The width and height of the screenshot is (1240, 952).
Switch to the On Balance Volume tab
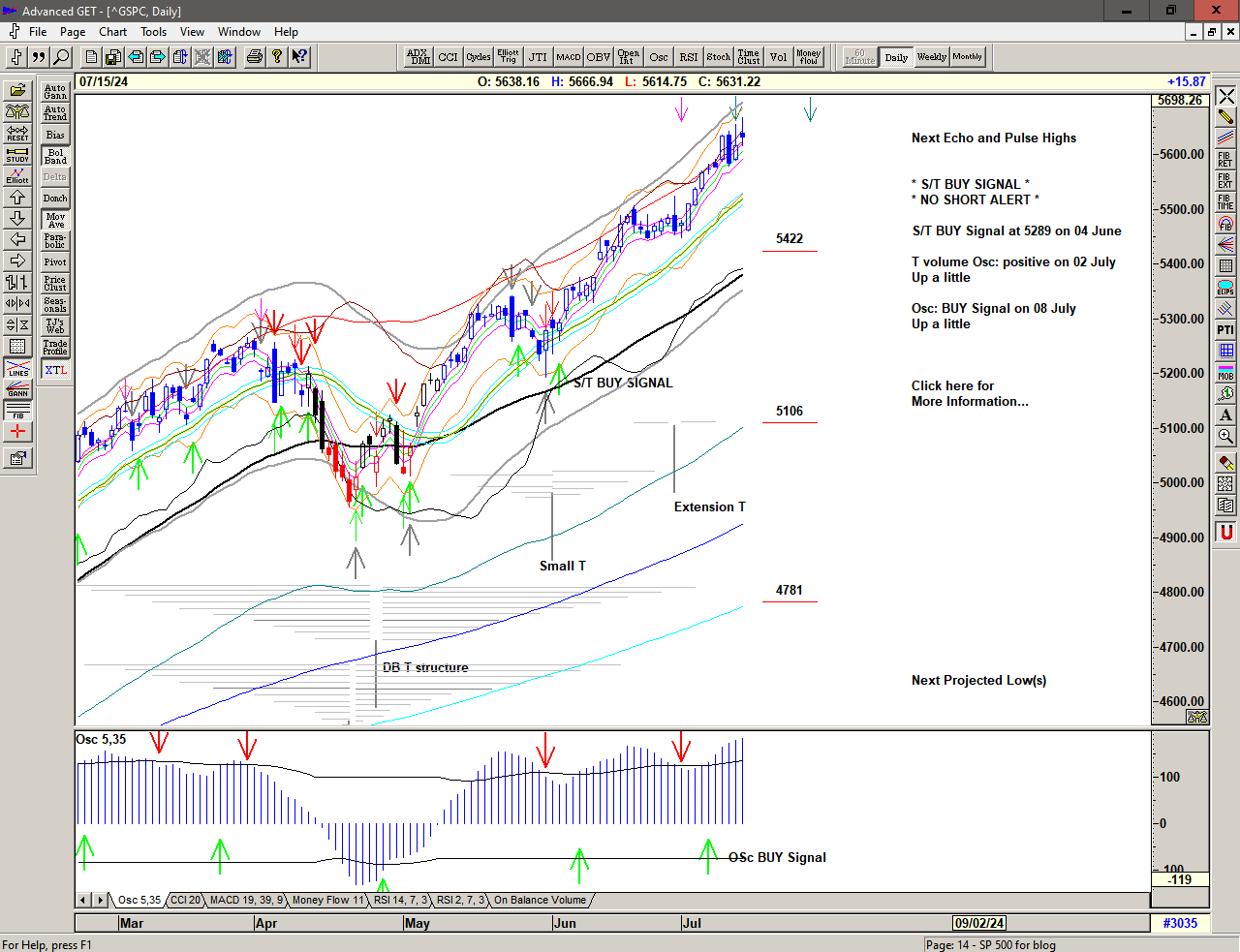[540, 900]
